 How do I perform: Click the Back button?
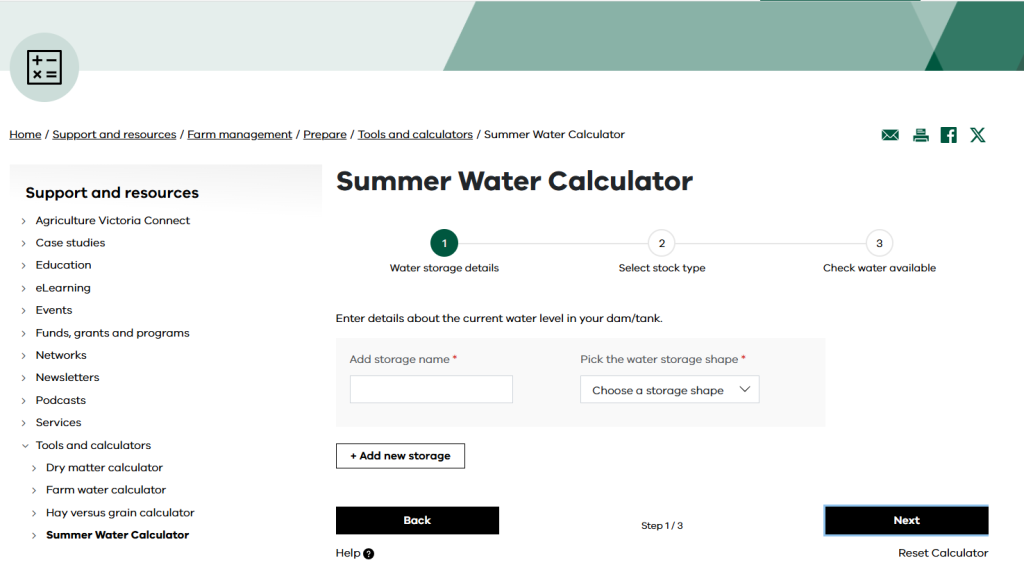click(417, 521)
